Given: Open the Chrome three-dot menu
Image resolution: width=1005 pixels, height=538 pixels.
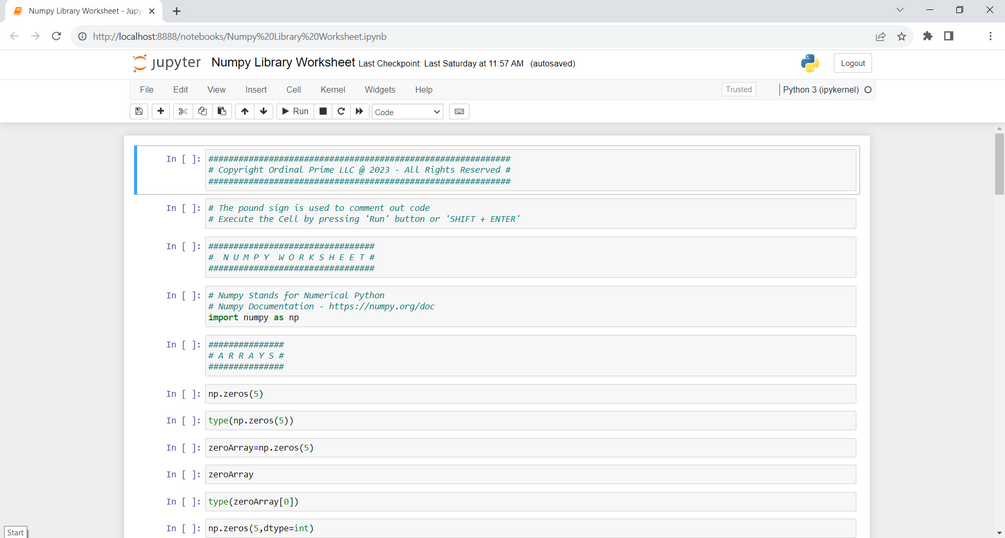Looking at the screenshot, I should [x=990, y=37].
